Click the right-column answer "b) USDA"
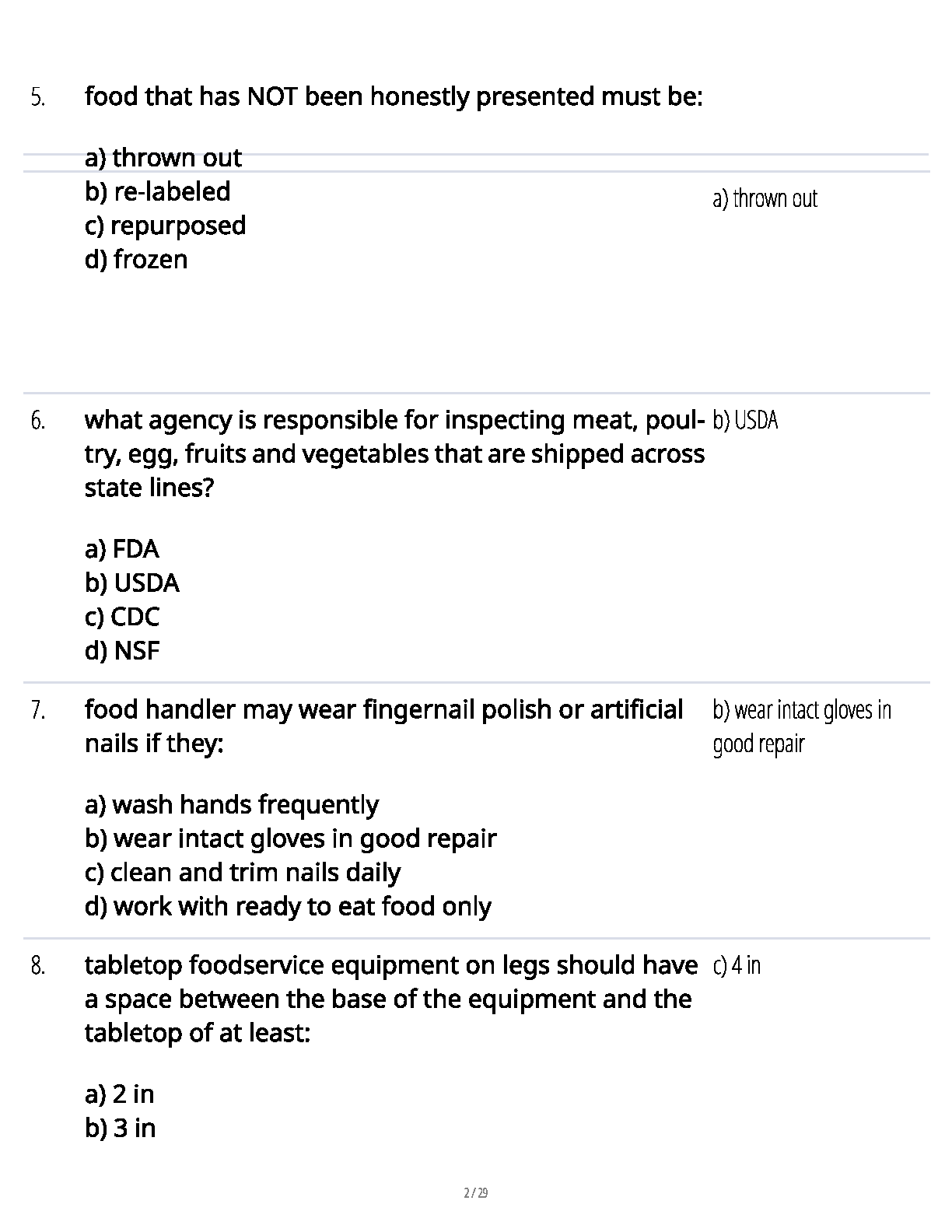 [x=744, y=421]
